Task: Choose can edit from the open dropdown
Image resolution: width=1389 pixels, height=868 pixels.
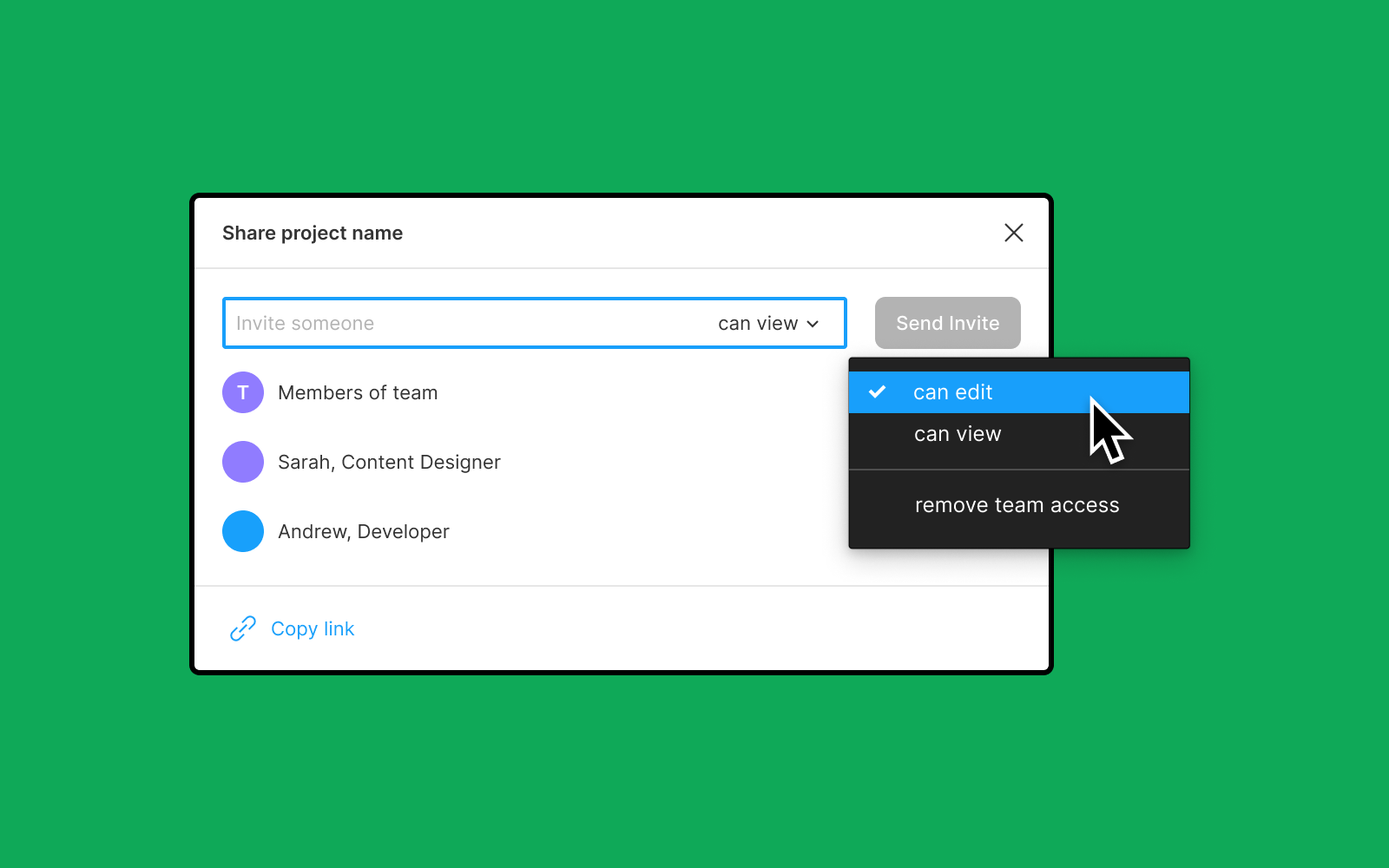Action: pos(952,391)
